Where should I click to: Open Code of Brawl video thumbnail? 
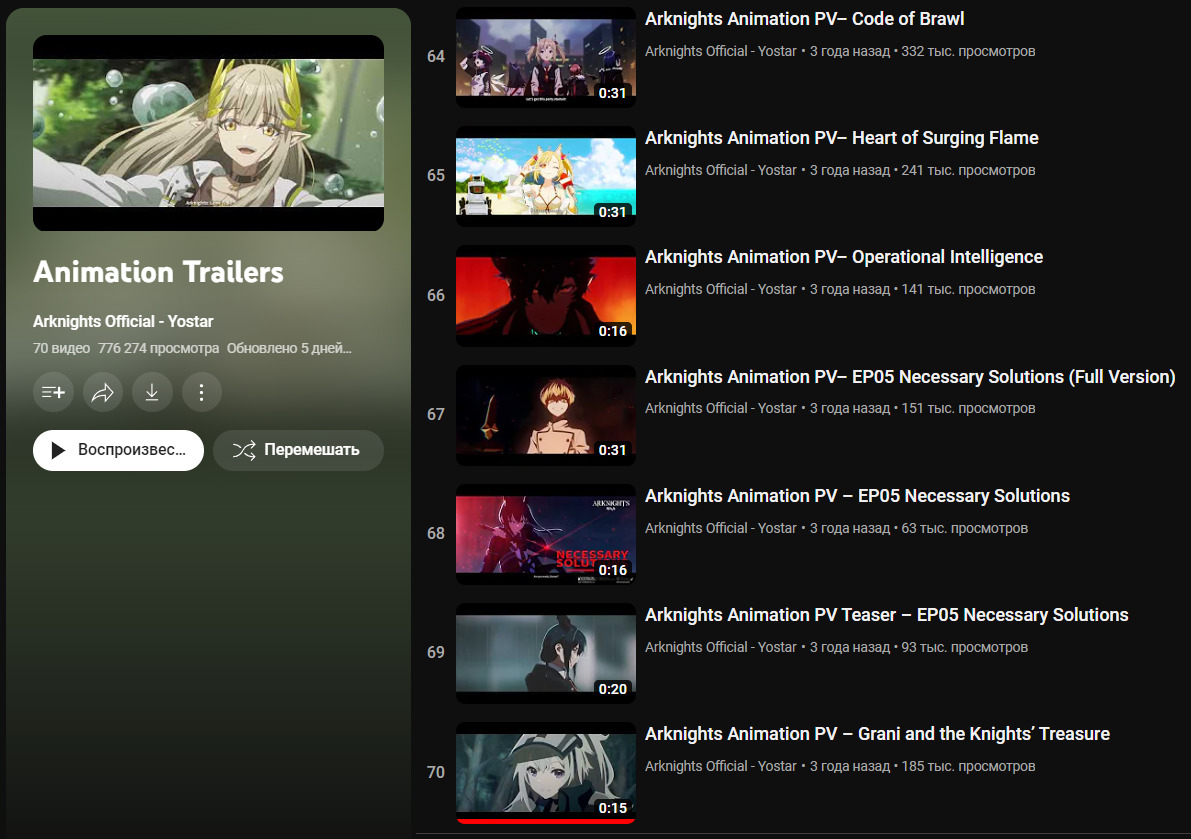[x=545, y=57]
